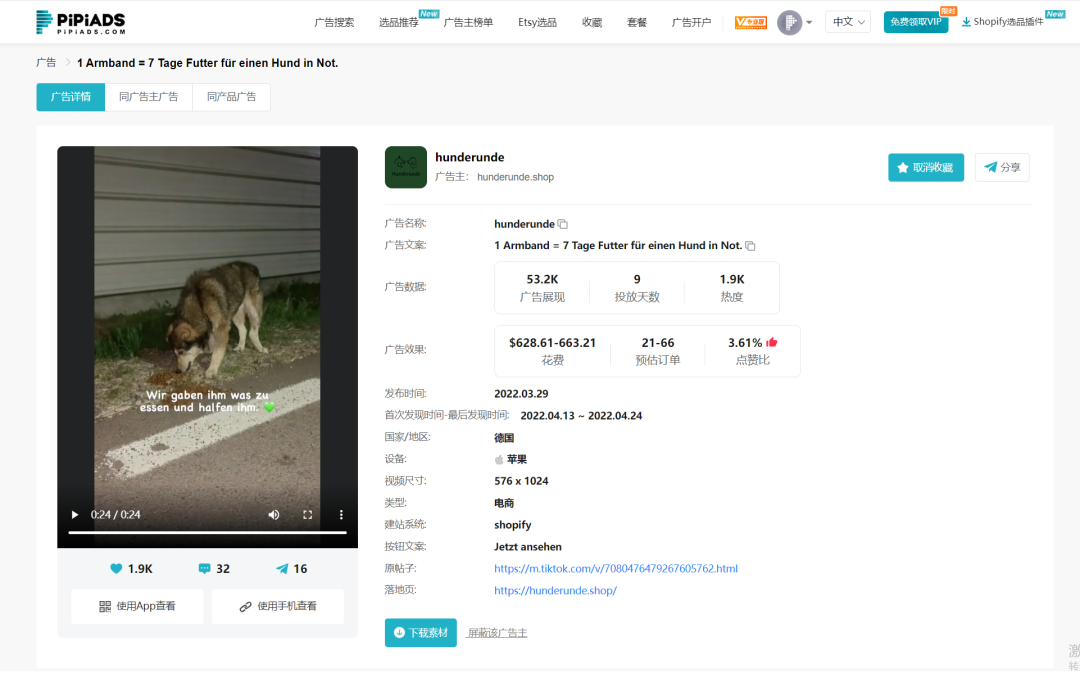Click 使用App查看 button

(x=137, y=606)
